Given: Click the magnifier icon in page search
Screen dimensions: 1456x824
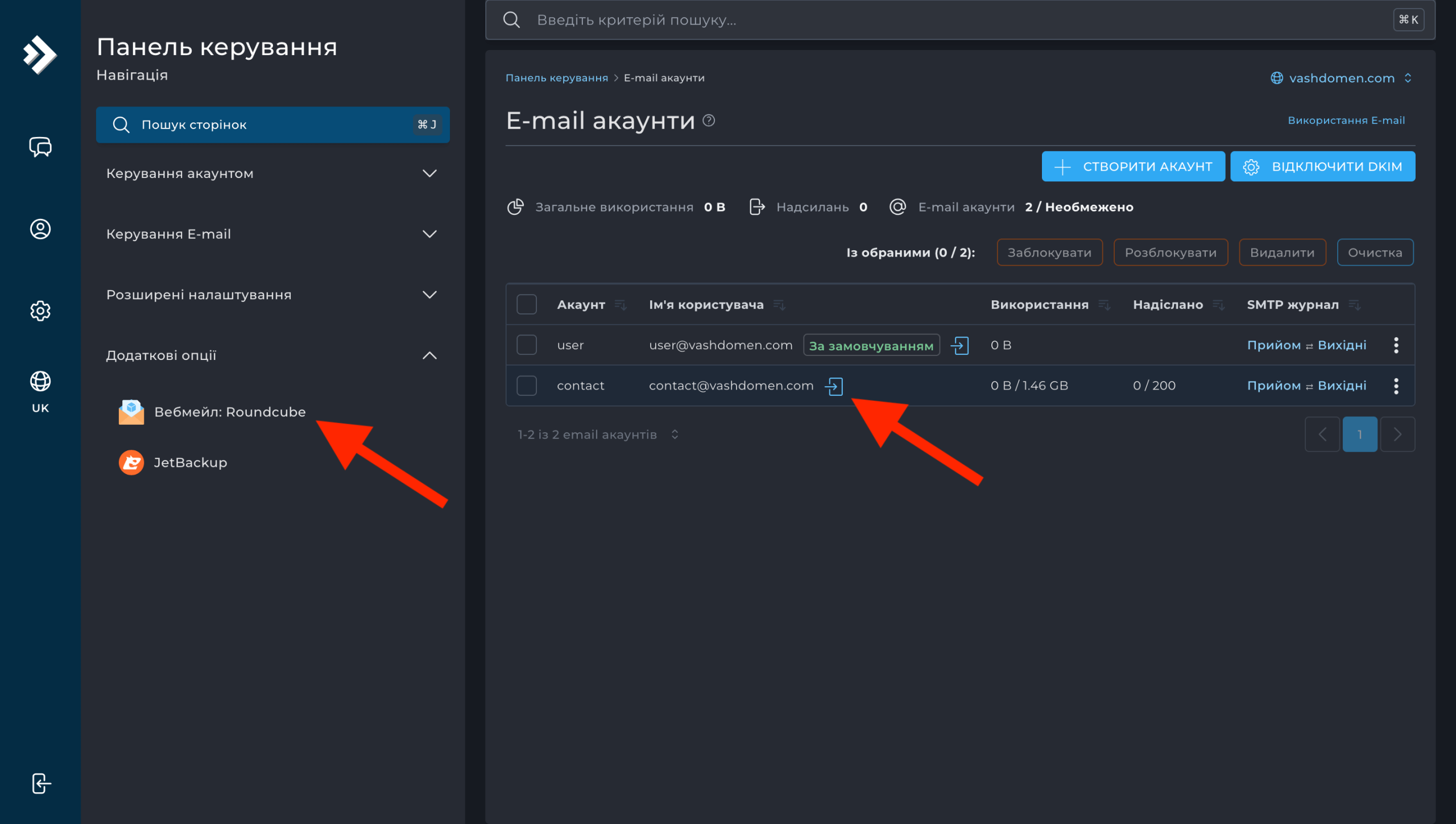Looking at the screenshot, I should click(x=121, y=125).
